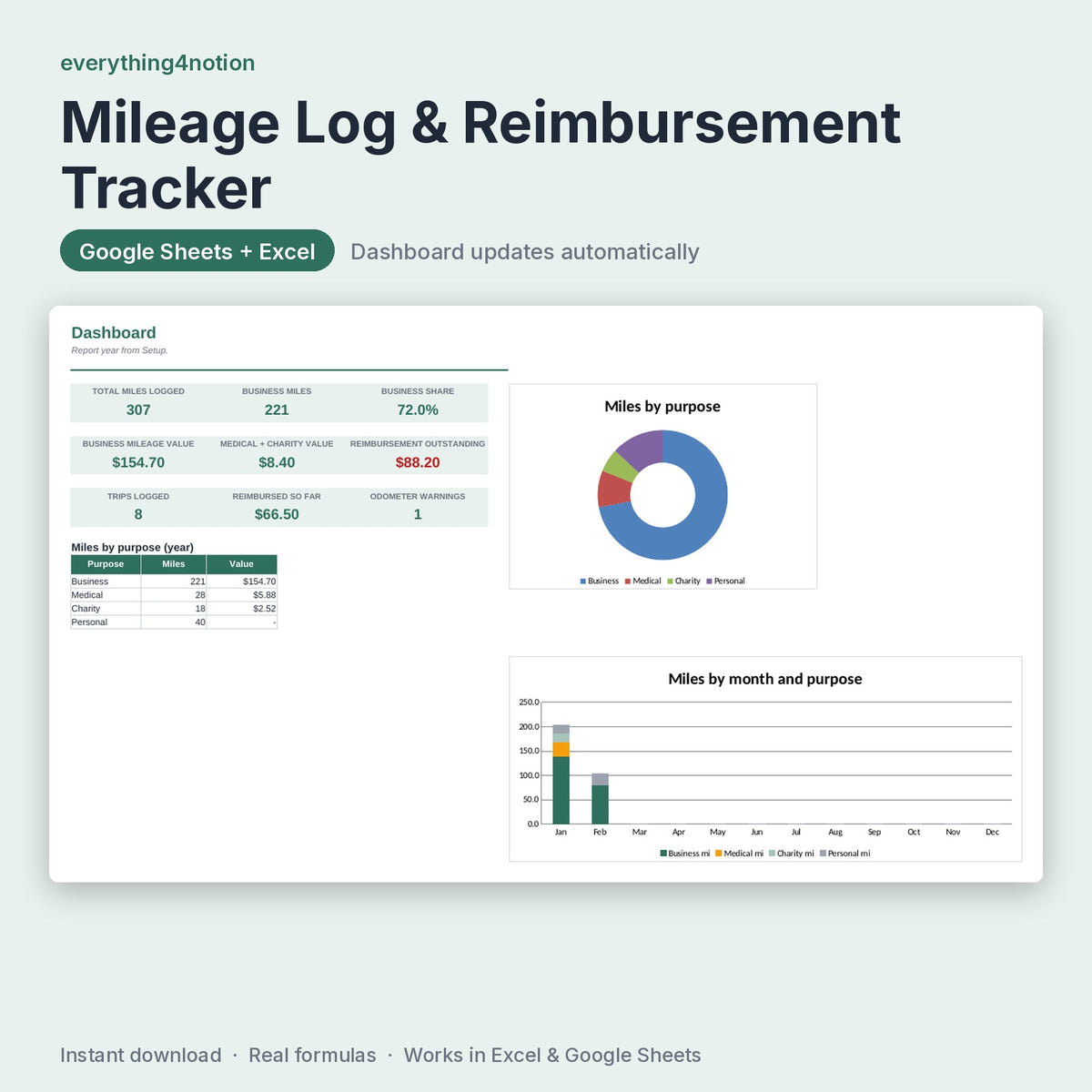
Task: Click the Business legend entry in donut chart
Action: [x=600, y=581]
